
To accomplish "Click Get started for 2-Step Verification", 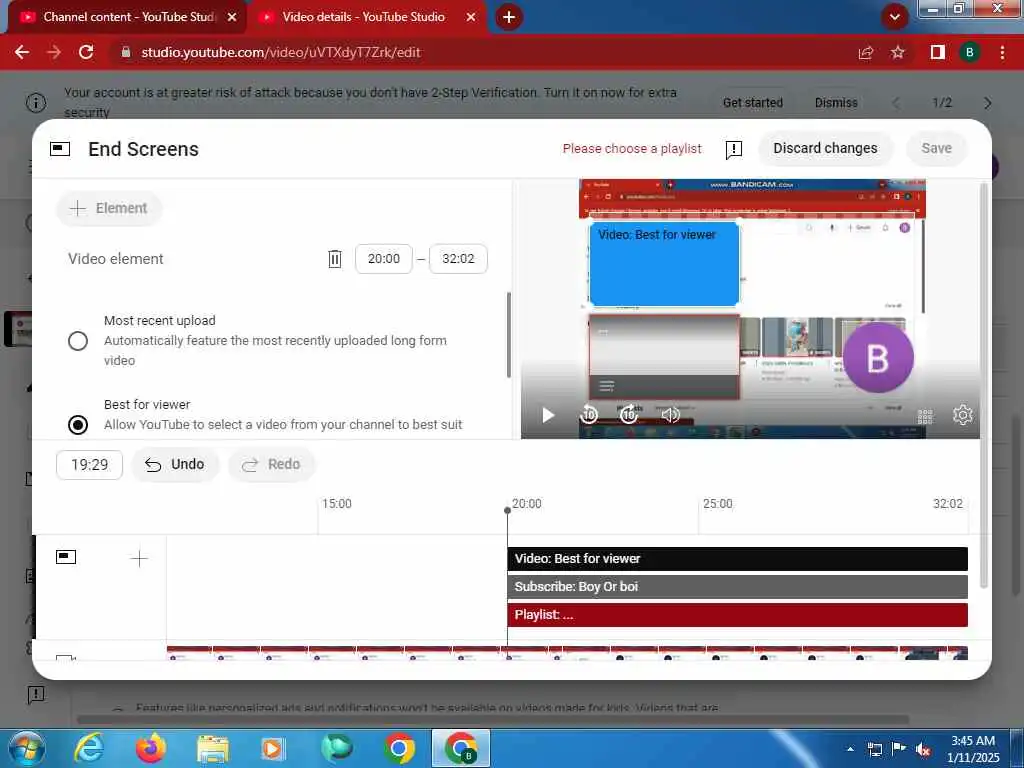I will point(752,103).
